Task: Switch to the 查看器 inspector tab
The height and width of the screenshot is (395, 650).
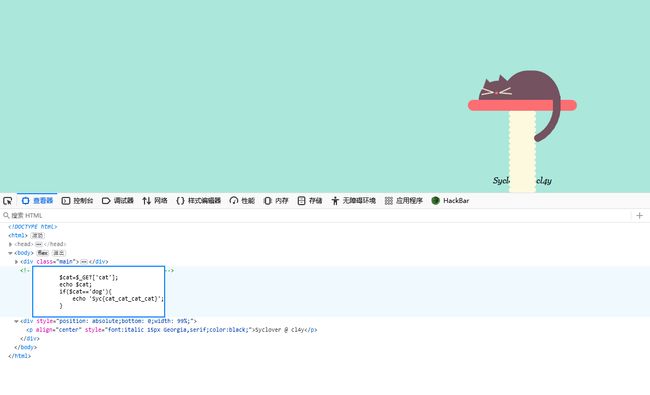Action: [37, 201]
